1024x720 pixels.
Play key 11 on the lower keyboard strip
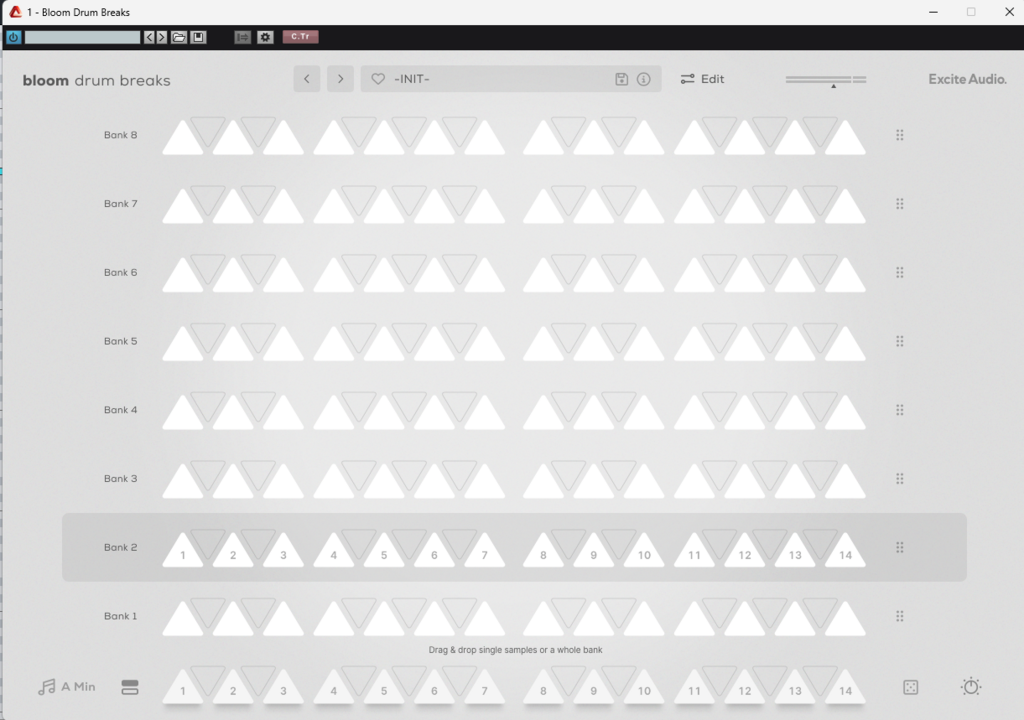click(694, 689)
